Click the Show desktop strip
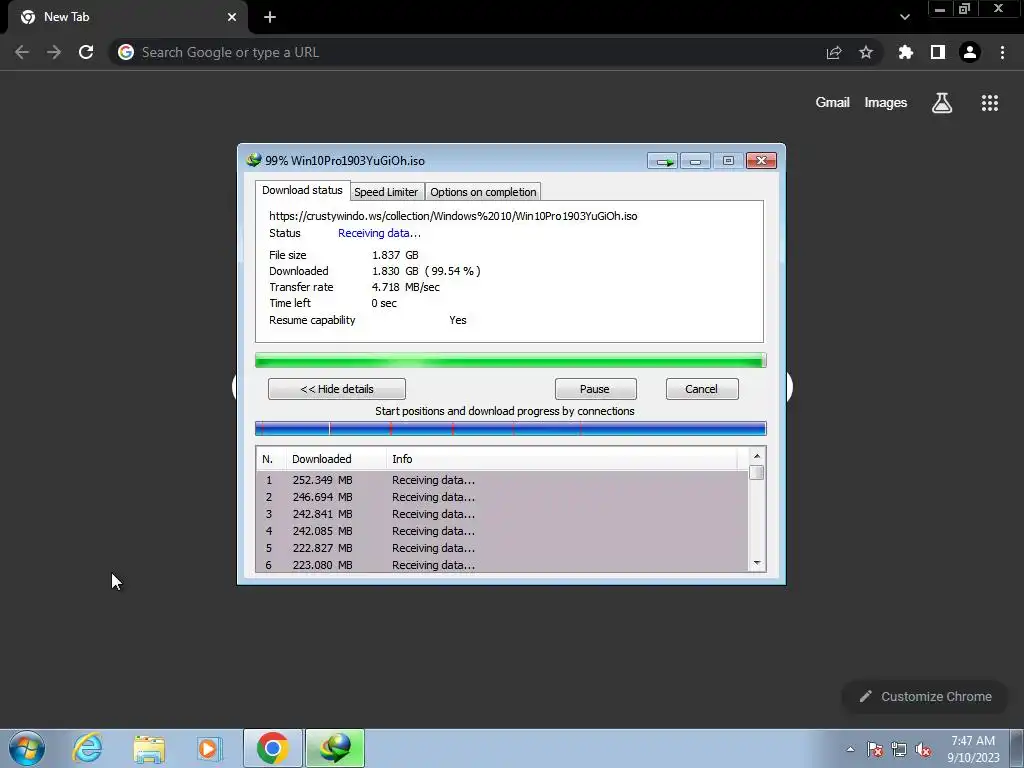This screenshot has height=768, width=1024. click(1017, 748)
